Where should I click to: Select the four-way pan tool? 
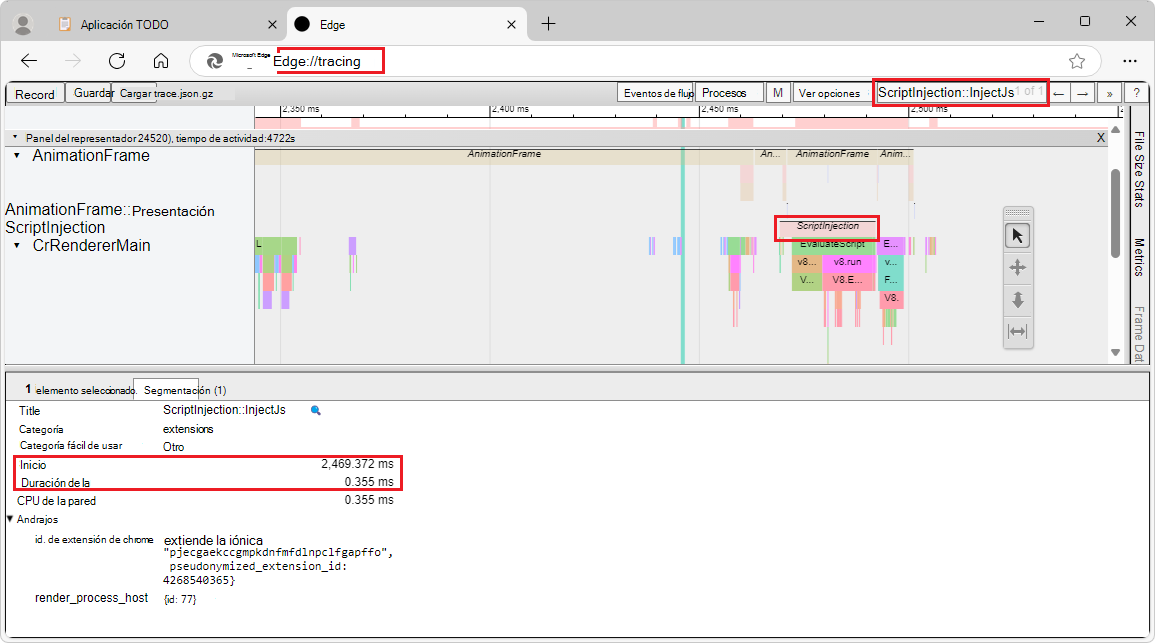[1017, 267]
